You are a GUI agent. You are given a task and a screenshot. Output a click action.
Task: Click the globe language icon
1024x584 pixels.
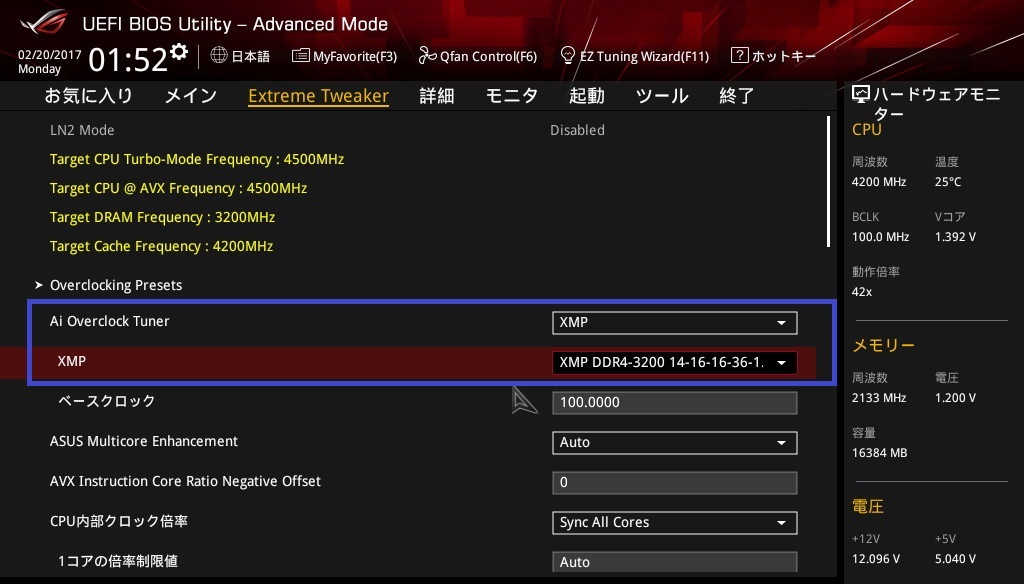[219, 55]
